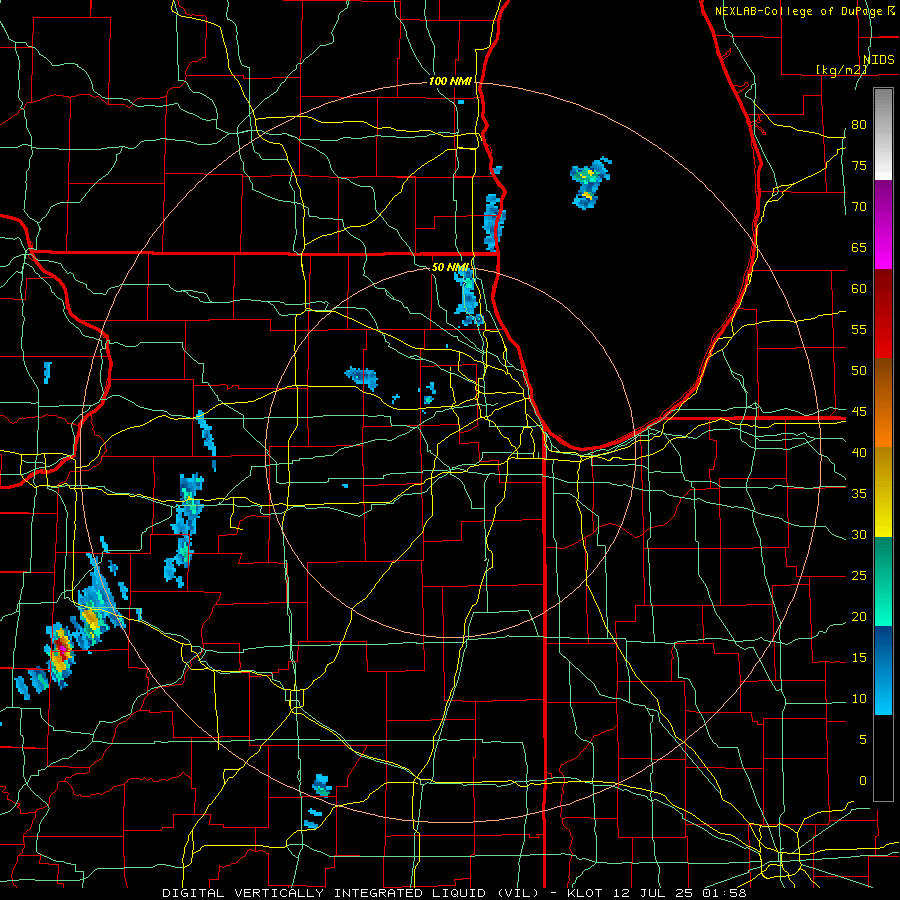
Task: Click the legend value 60
Action: (x=859, y=289)
